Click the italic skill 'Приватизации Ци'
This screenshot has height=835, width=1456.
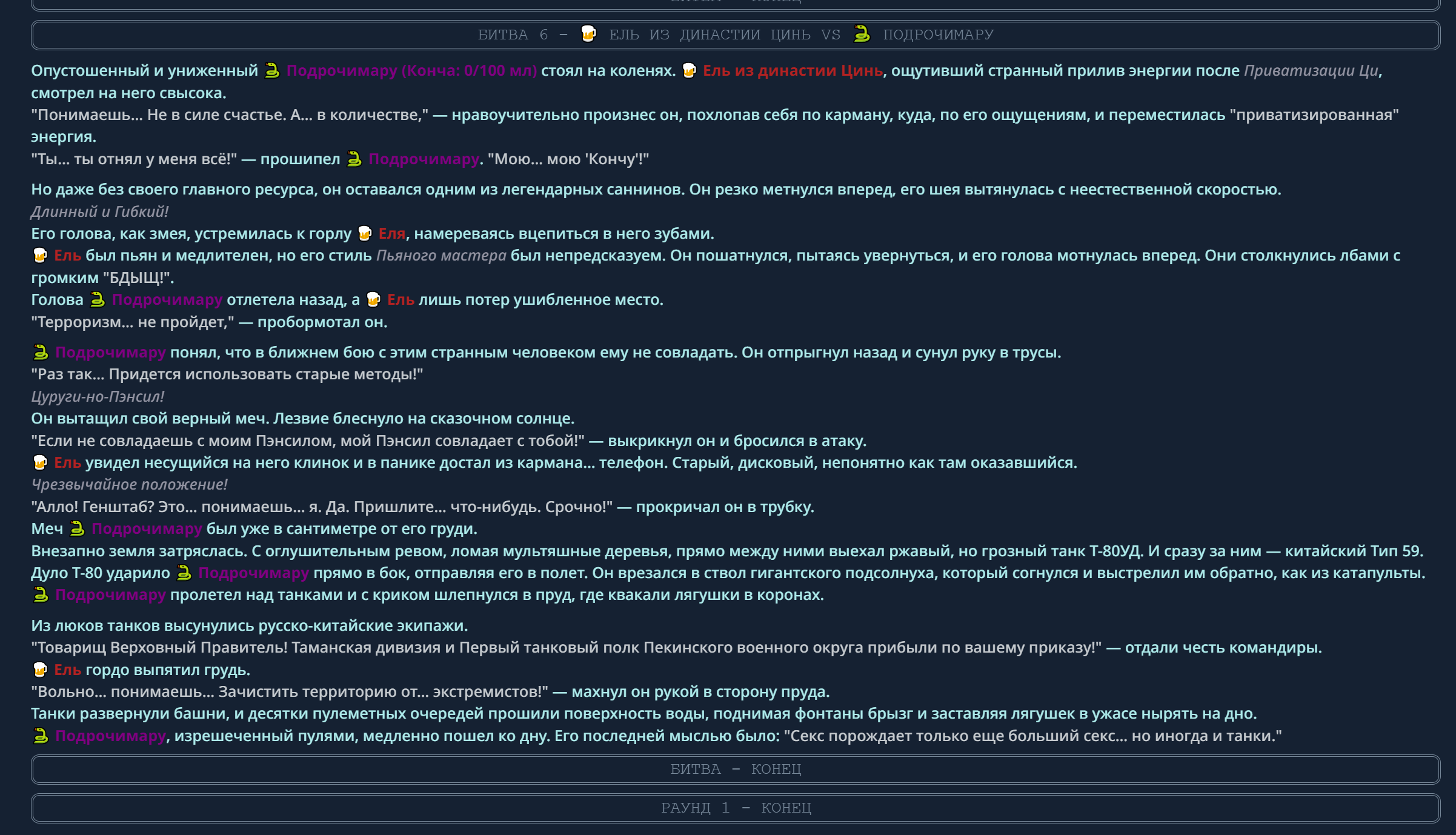[x=1311, y=71]
